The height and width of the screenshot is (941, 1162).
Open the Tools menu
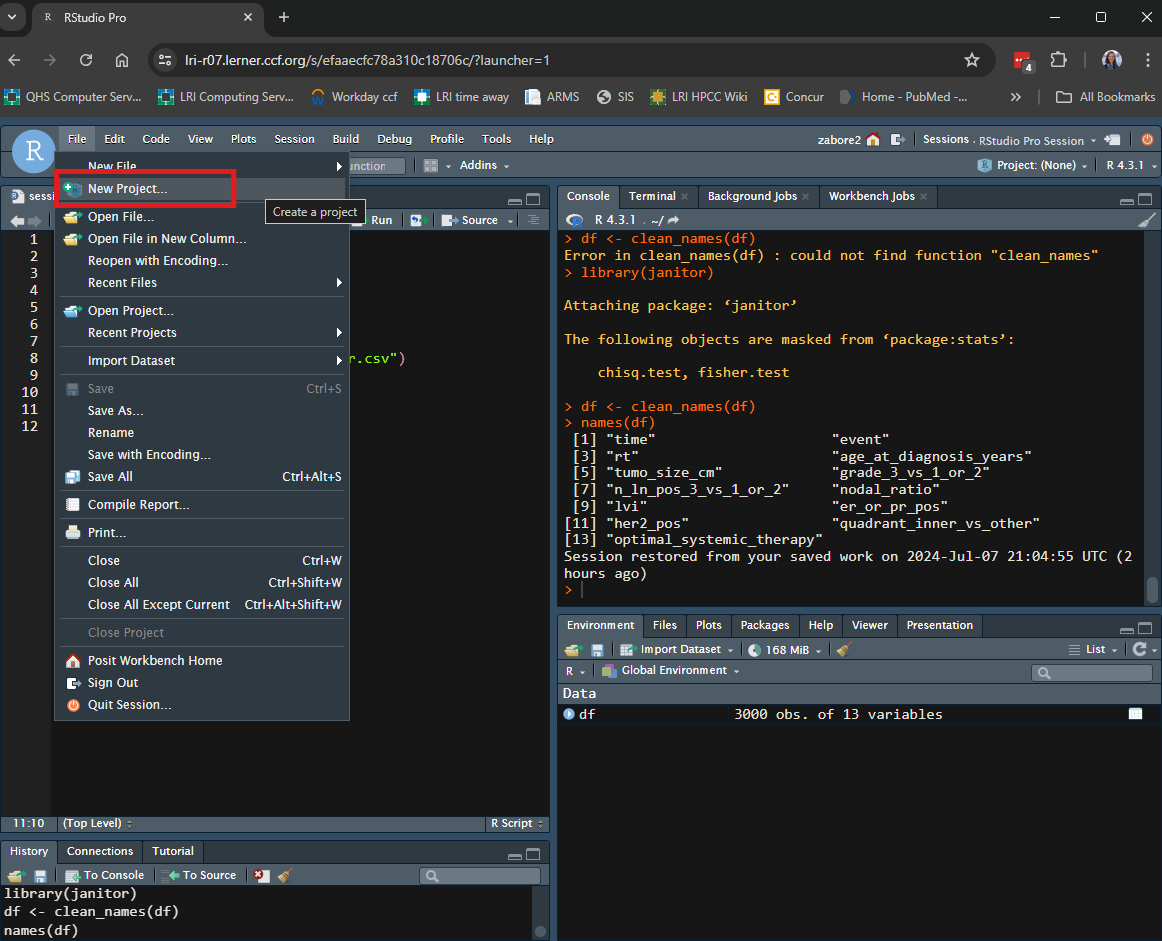(x=496, y=139)
